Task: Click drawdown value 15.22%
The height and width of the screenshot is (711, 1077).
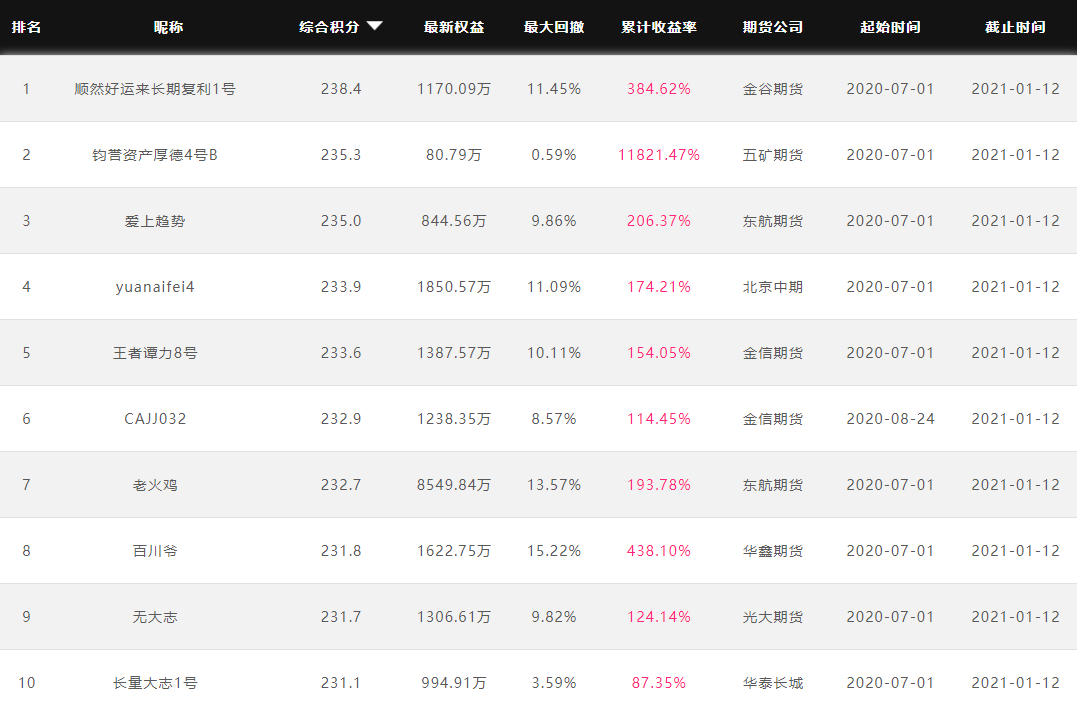Action: 554,550
